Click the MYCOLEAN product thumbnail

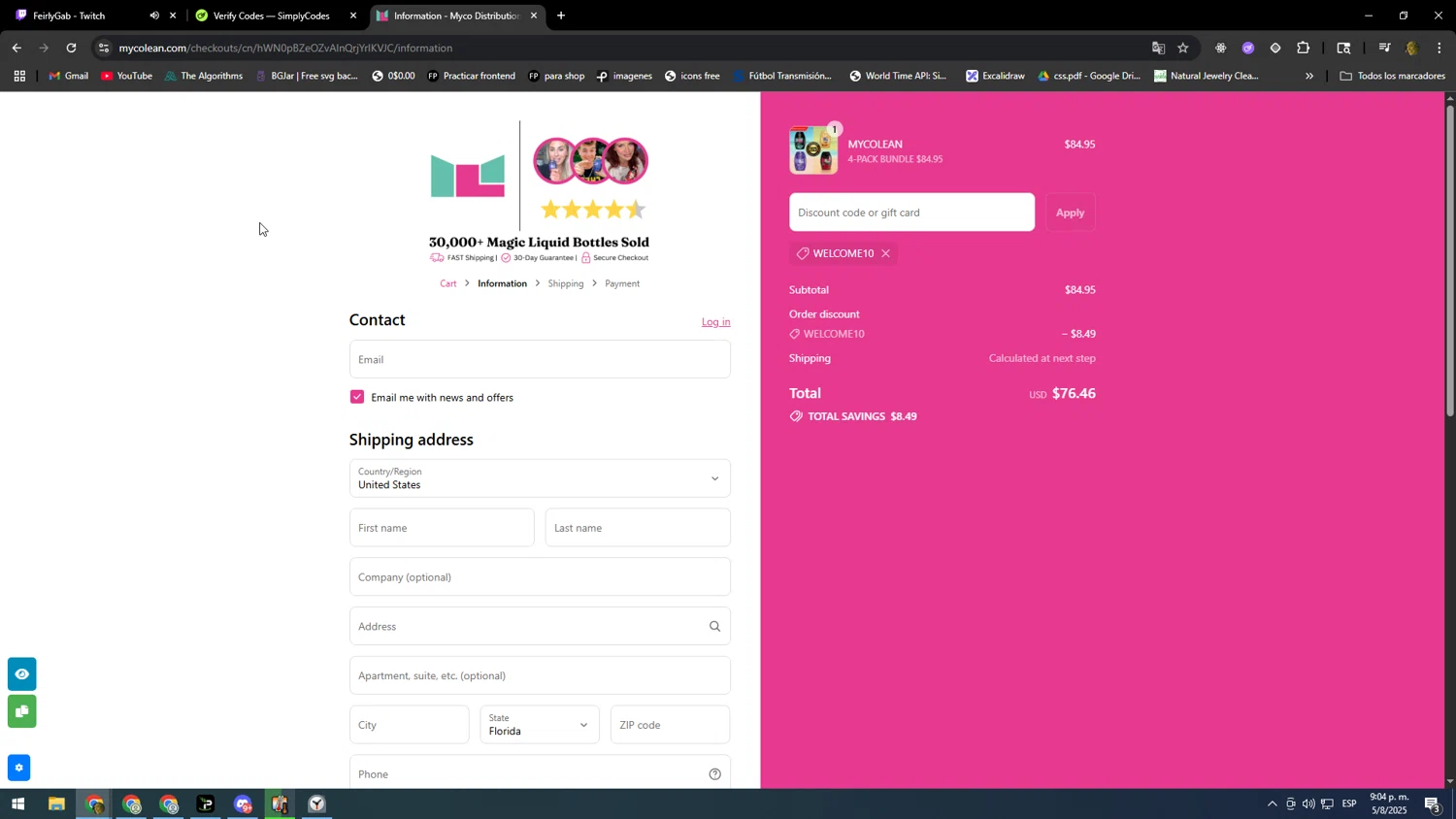tap(813, 150)
